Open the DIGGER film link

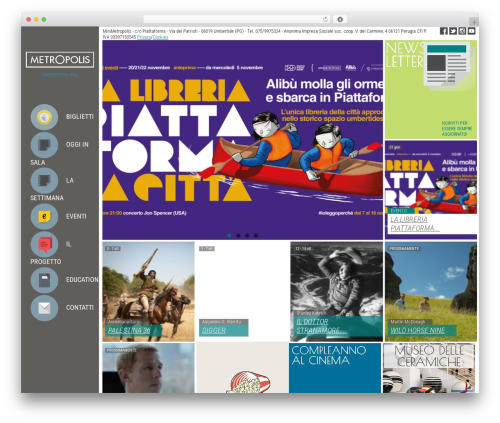tap(214, 331)
